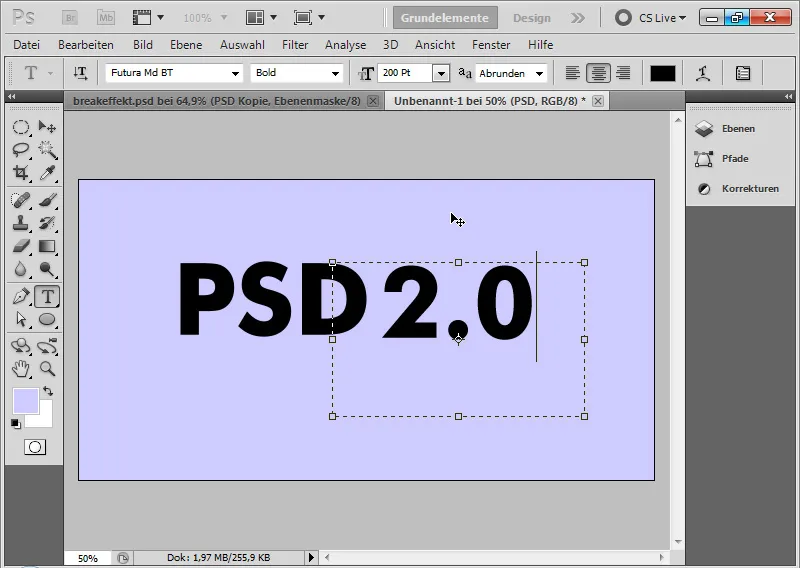800x568 pixels.
Task: Select the Elliptical Marquee tool
Action: 20,127
